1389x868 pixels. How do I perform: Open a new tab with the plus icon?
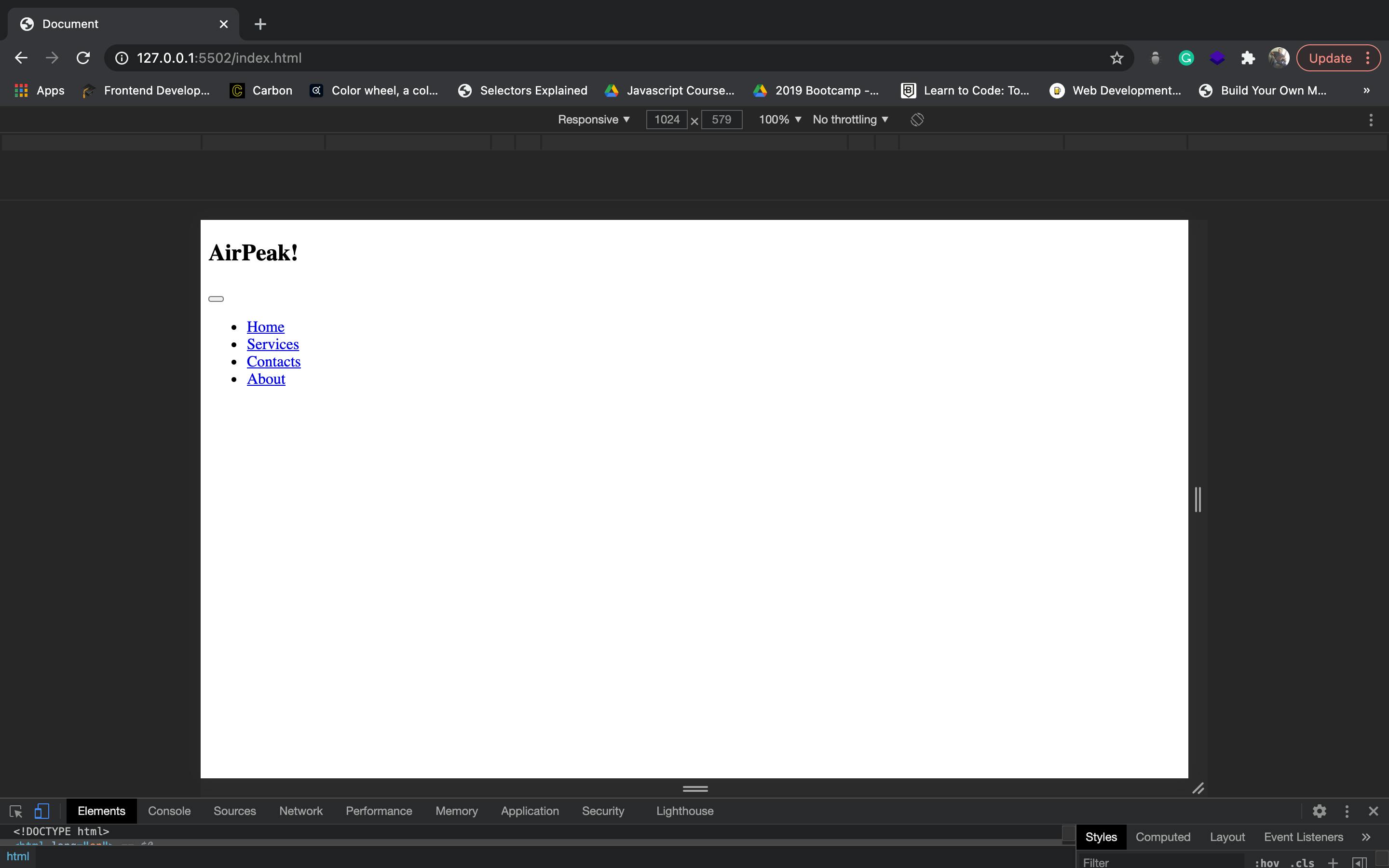click(260, 24)
